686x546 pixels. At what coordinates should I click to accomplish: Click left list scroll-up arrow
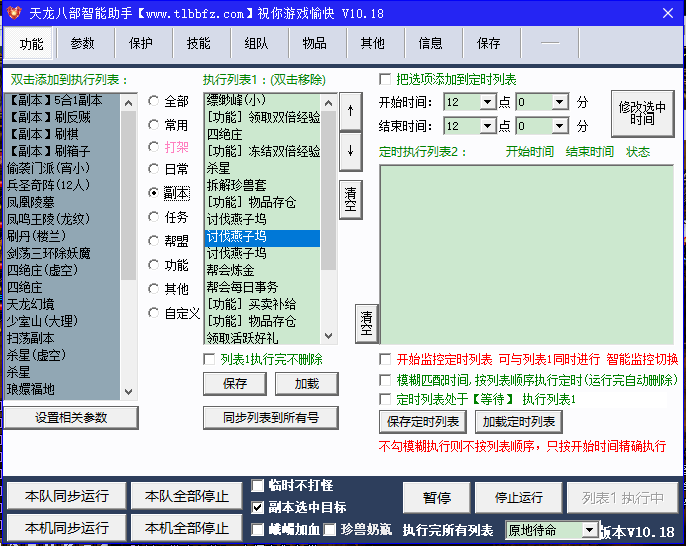click(x=128, y=103)
